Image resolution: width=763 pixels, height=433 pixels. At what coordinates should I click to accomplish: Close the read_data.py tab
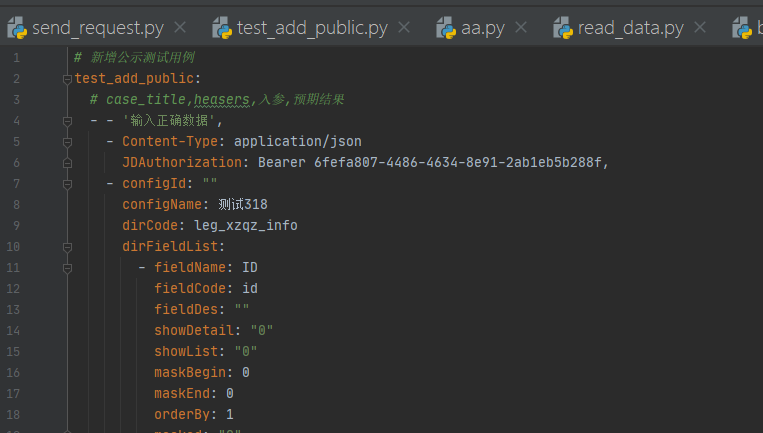[699, 27]
